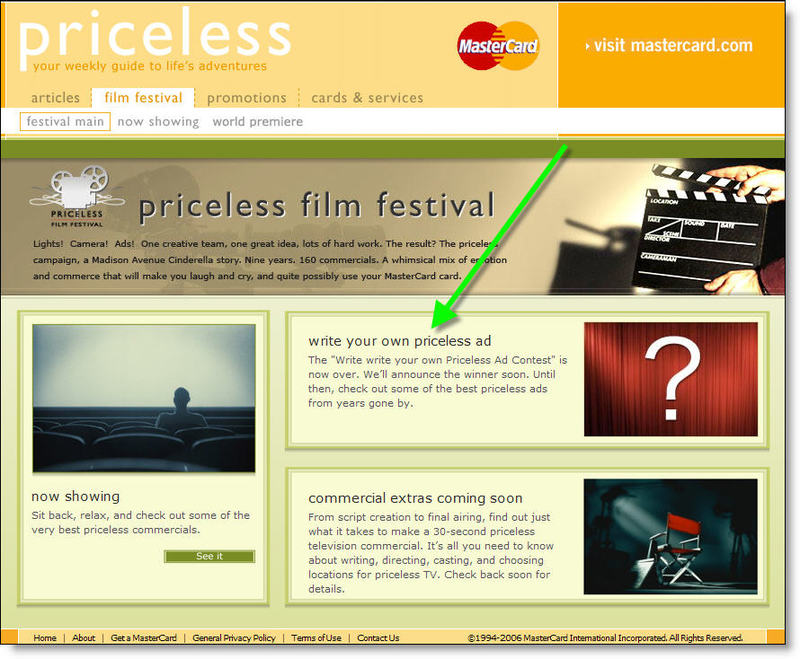Open the promotions tab
This screenshot has height=659, width=800.
pyautogui.click(x=247, y=97)
